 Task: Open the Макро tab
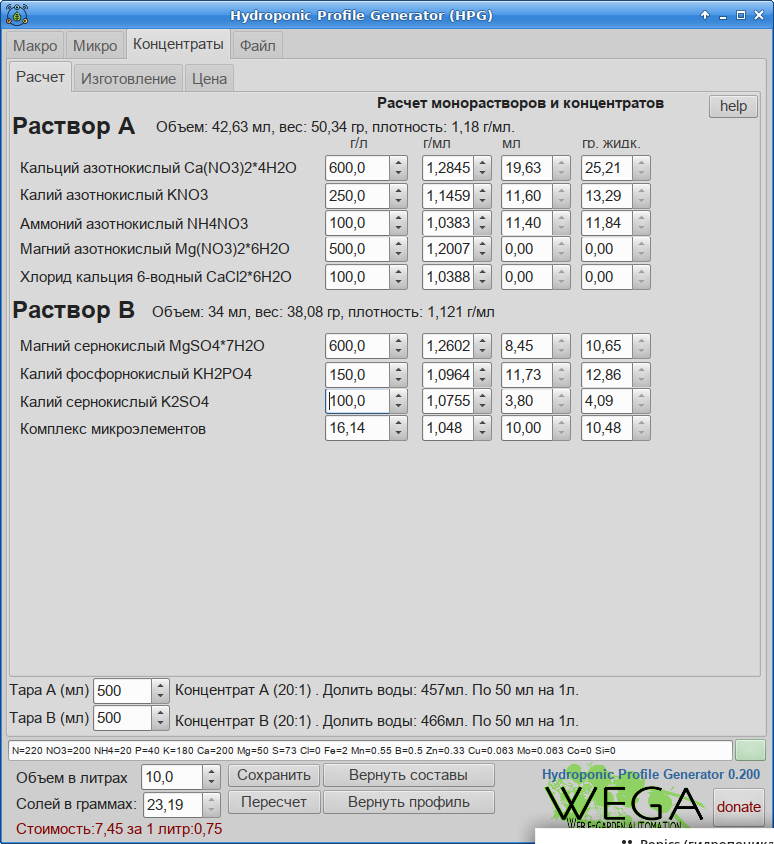pyautogui.click(x=35, y=45)
